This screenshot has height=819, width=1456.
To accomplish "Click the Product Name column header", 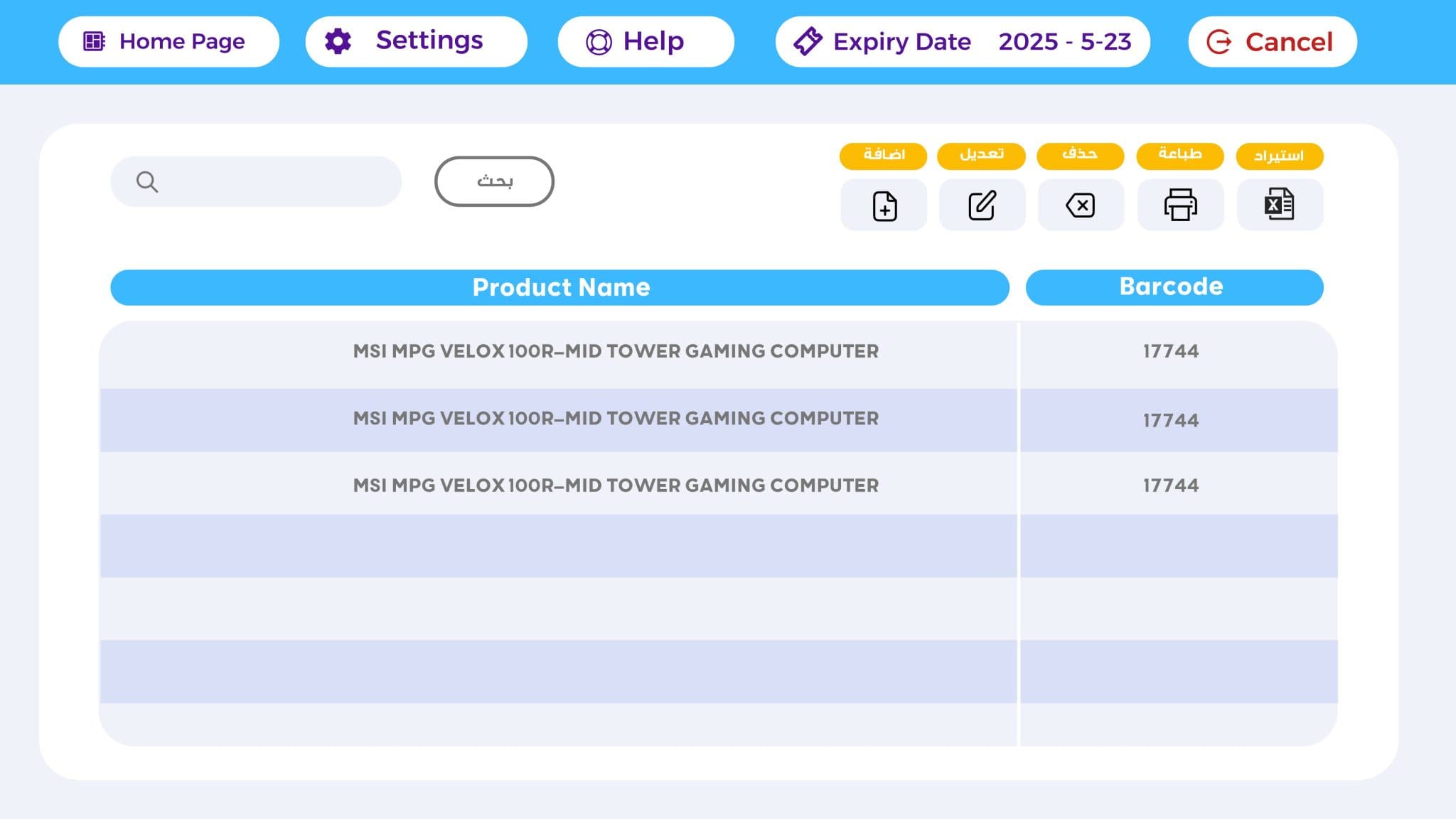I will (x=560, y=287).
